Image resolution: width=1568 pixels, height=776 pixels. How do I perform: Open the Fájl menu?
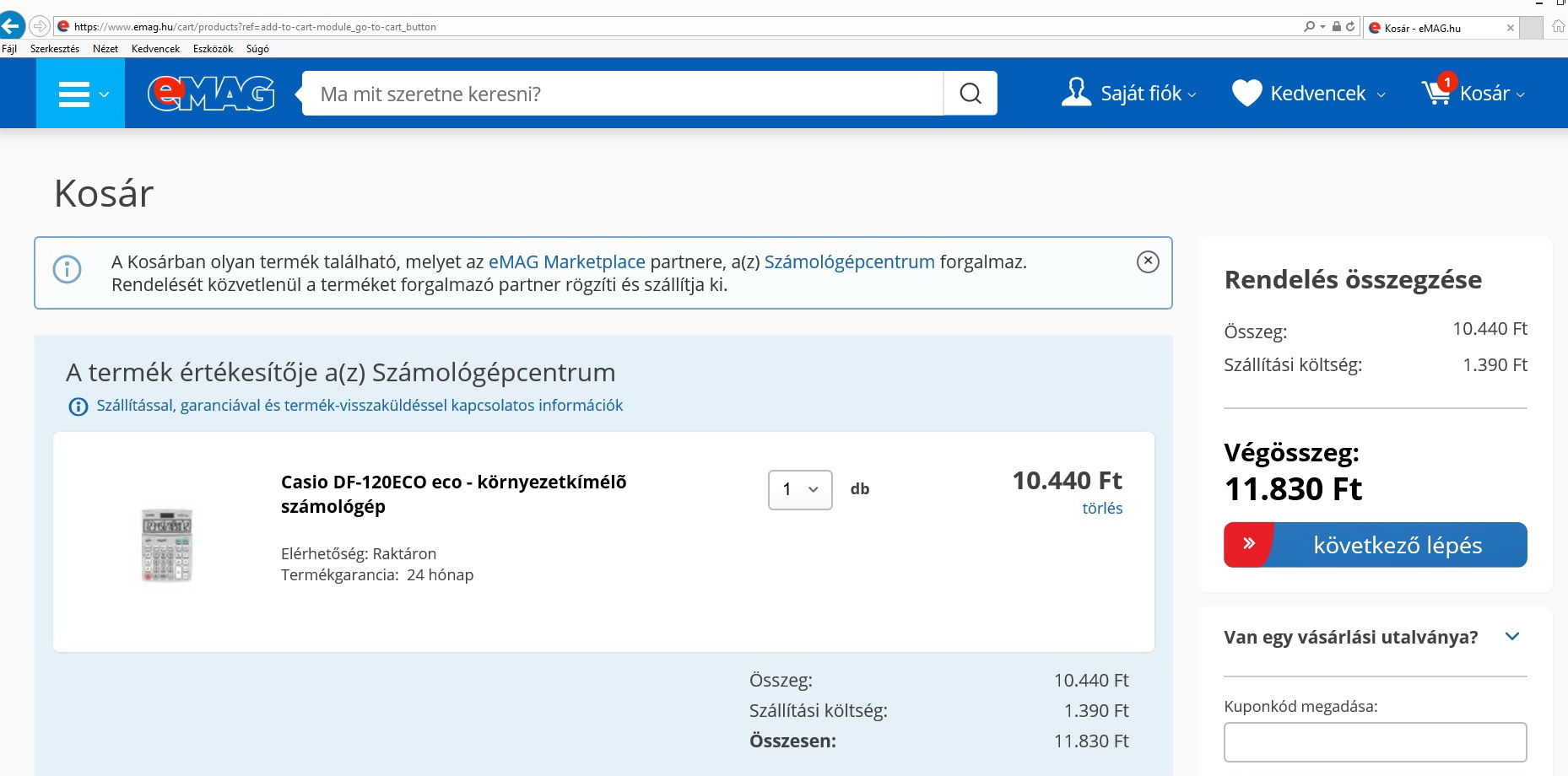9,49
